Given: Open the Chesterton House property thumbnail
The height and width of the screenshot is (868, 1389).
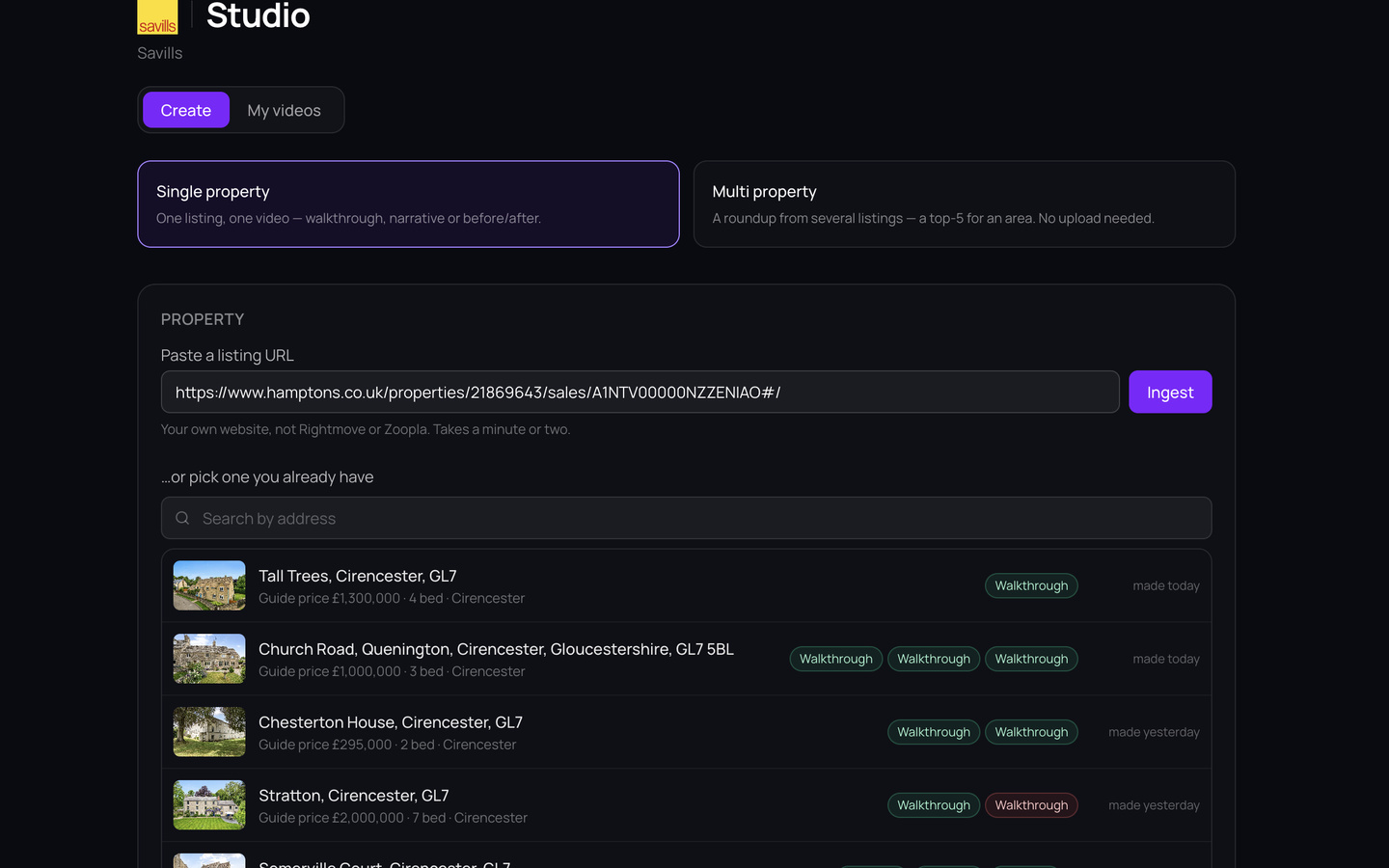Looking at the screenshot, I should [x=209, y=732].
